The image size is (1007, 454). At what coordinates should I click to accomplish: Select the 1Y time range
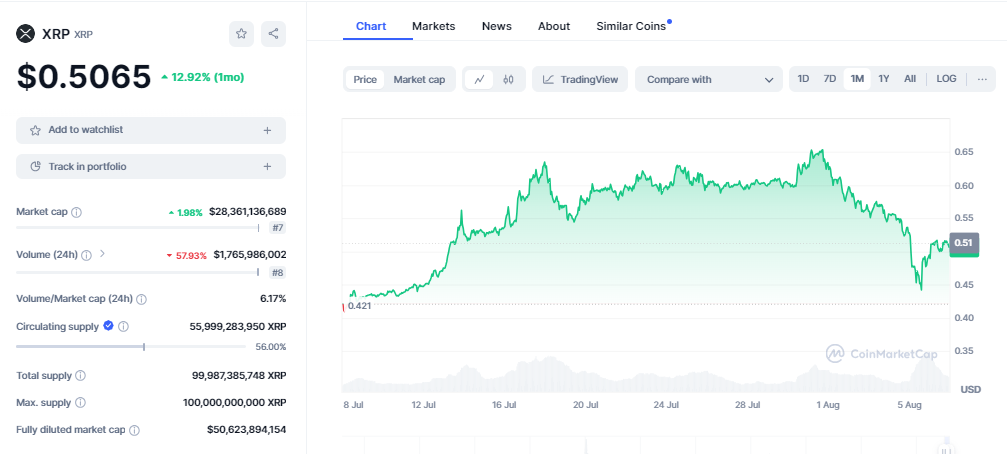click(884, 79)
